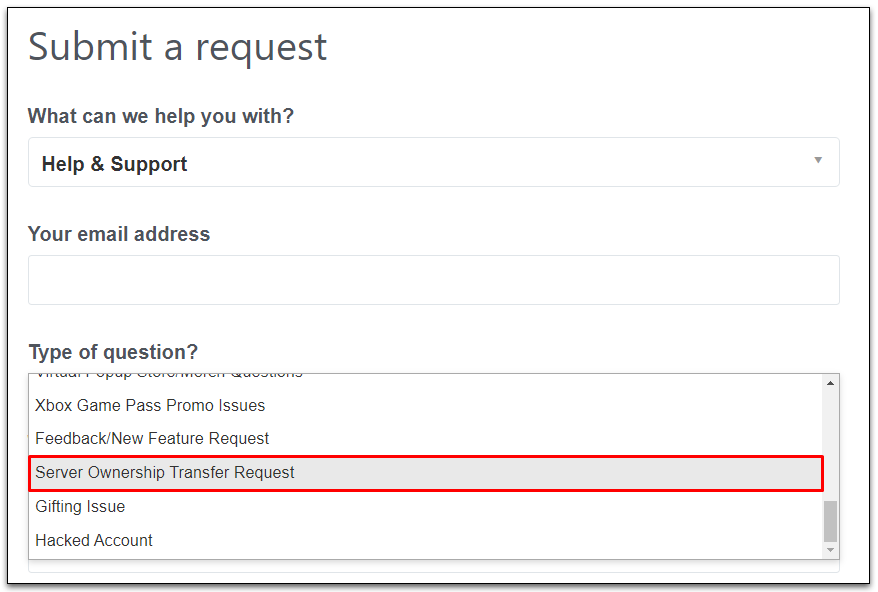Click the email address input field
The height and width of the screenshot is (592, 878).
tap(433, 280)
